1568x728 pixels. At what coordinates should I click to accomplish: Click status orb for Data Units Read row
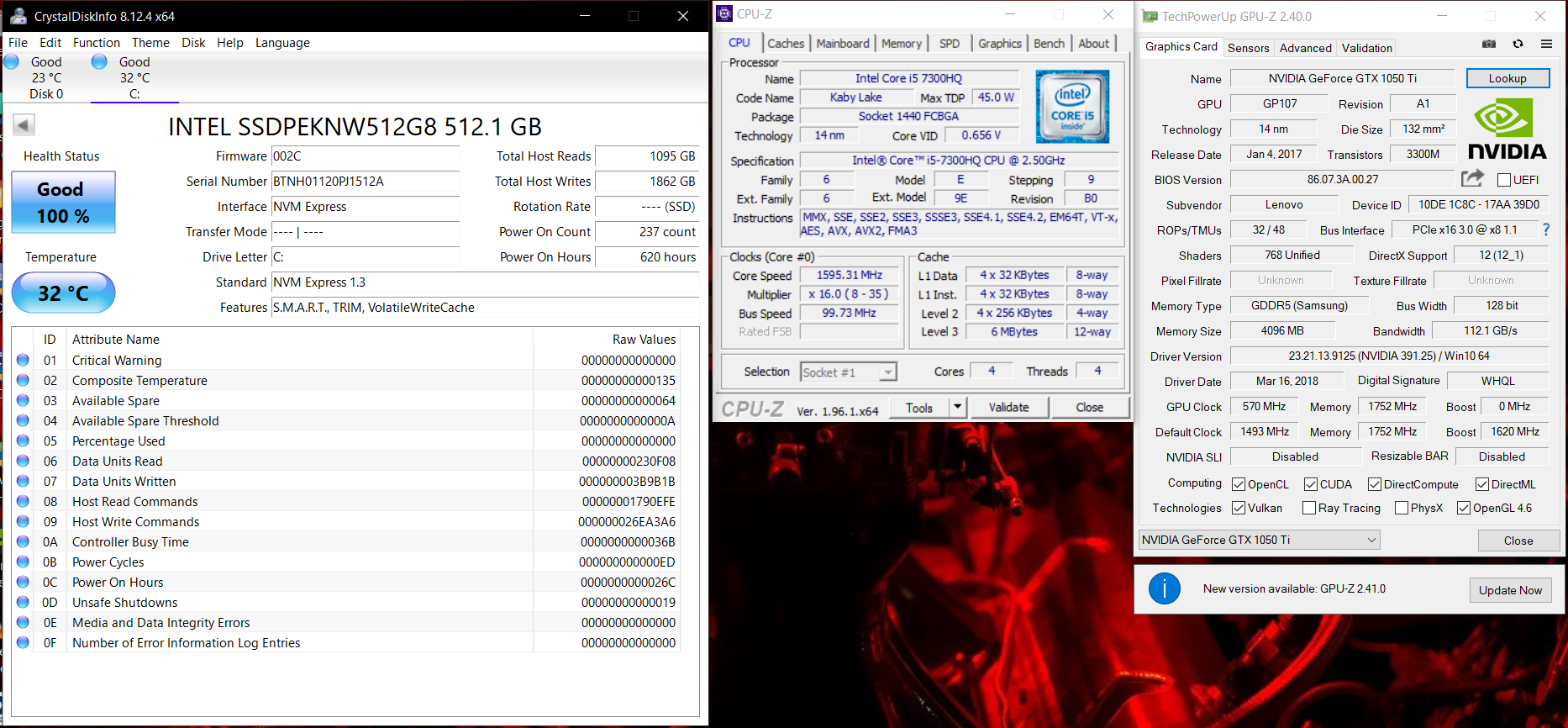point(23,461)
